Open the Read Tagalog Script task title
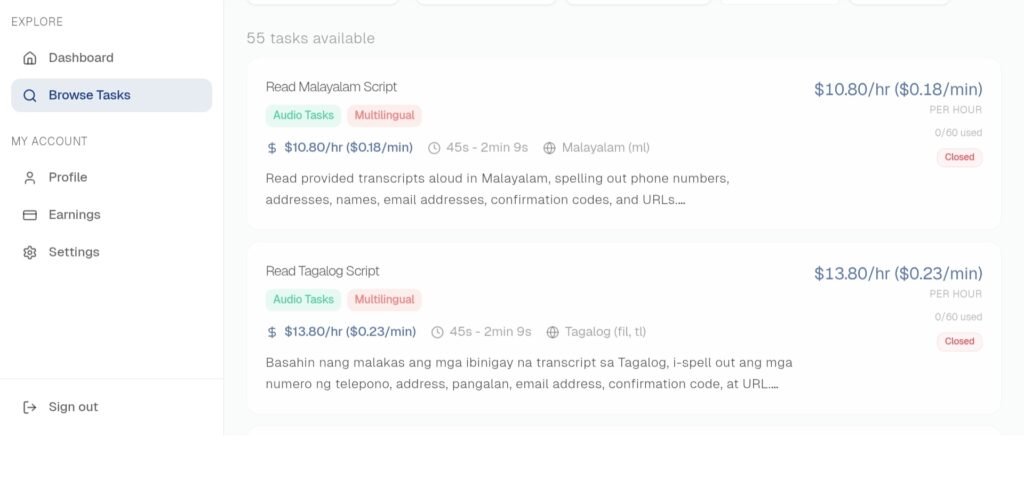This screenshot has height=495, width=1024. click(x=323, y=271)
